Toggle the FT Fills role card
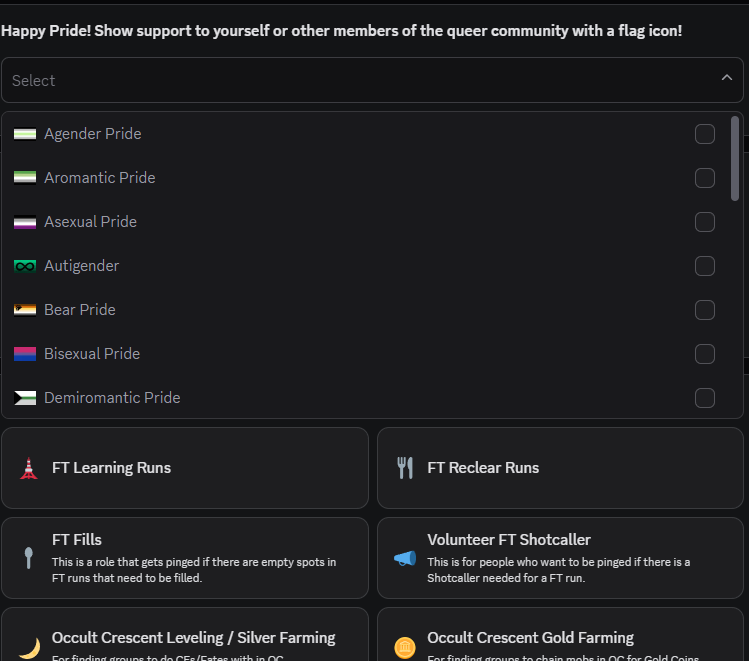This screenshot has height=661, width=749. (x=185, y=558)
